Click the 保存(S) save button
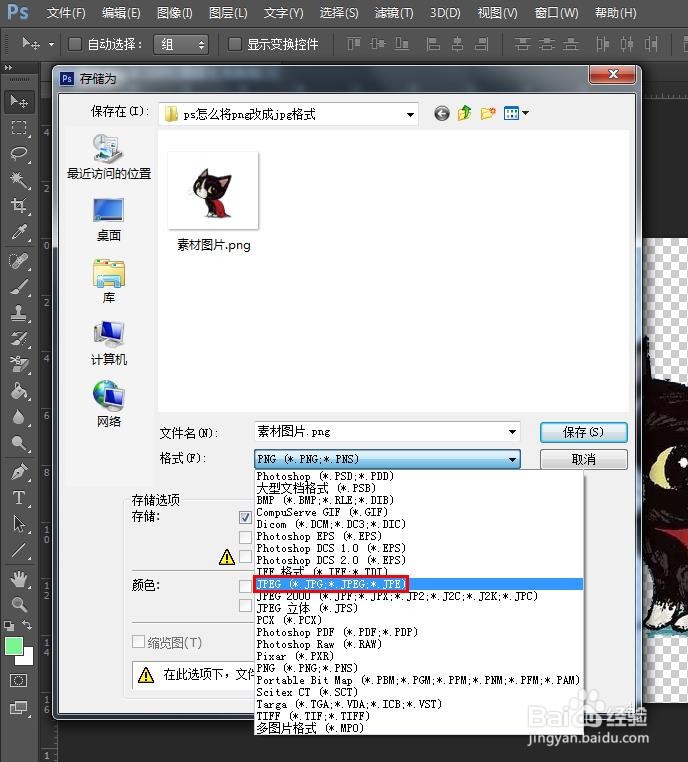688x762 pixels. pyautogui.click(x=584, y=432)
